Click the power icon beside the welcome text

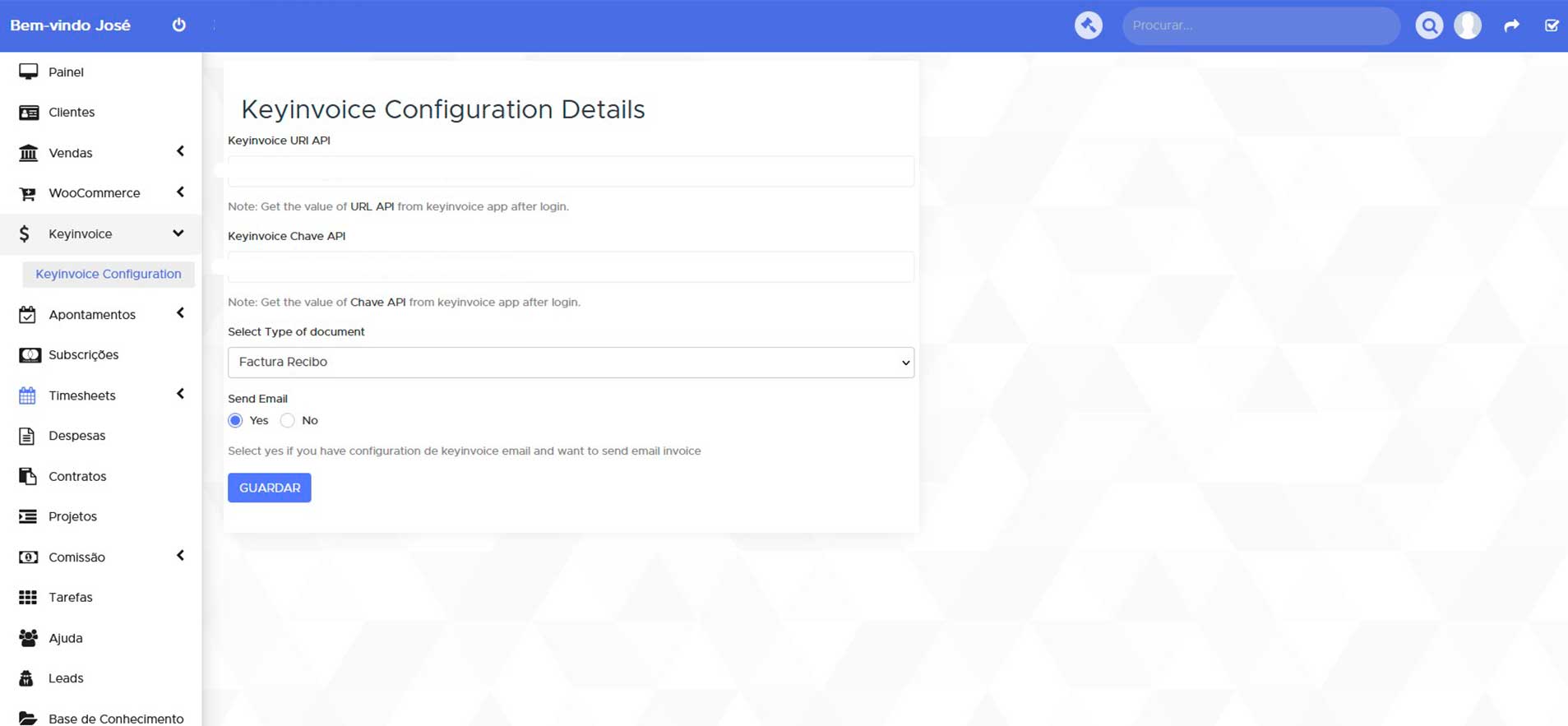pos(178,25)
